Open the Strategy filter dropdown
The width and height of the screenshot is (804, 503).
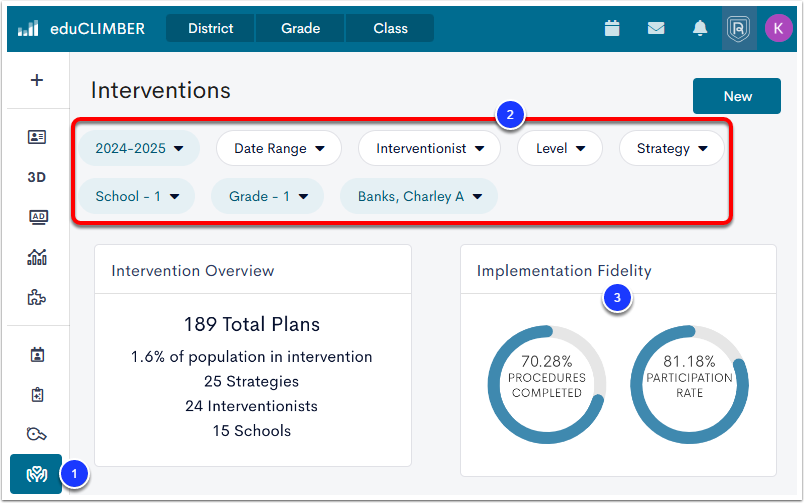672,148
